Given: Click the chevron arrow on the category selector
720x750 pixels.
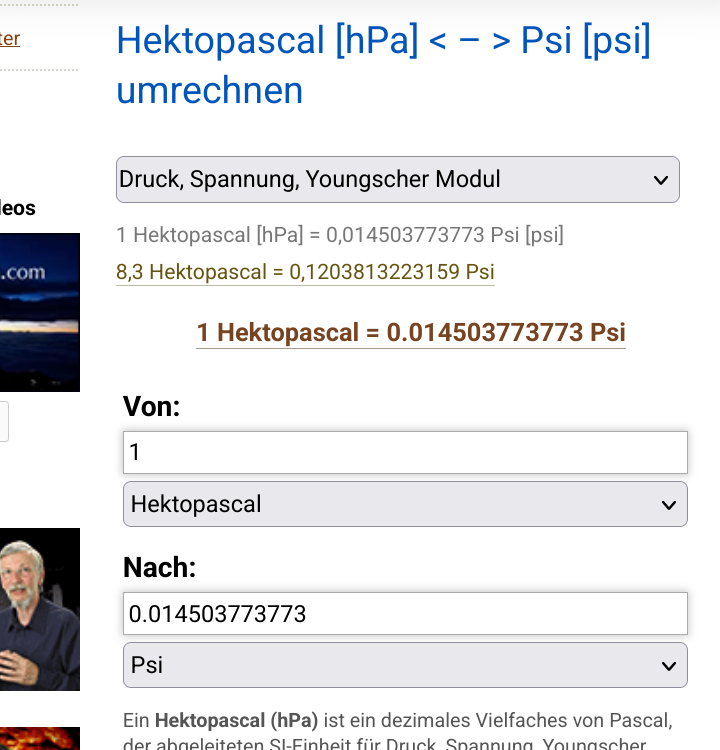Looking at the screenshot, I should (660, 180).
